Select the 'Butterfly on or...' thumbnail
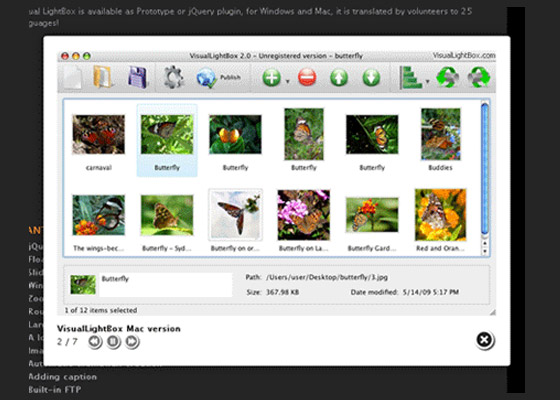This screenshot has width=560, height=400. click(235, 214)
